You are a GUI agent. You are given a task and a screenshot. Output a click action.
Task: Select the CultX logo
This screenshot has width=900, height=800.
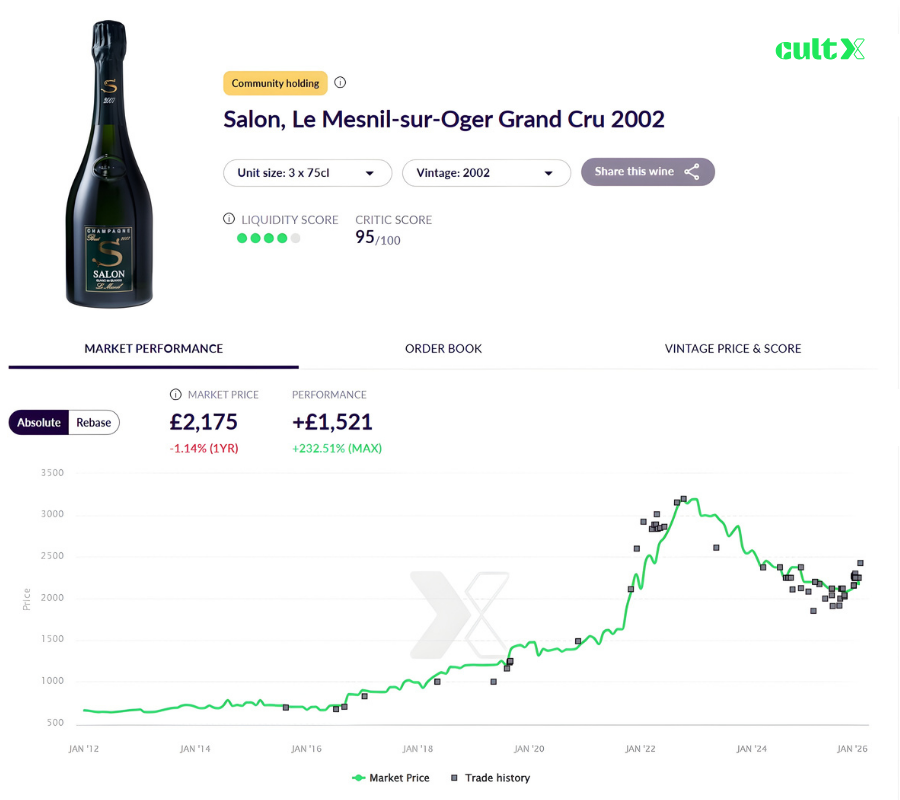pos(820,49)
